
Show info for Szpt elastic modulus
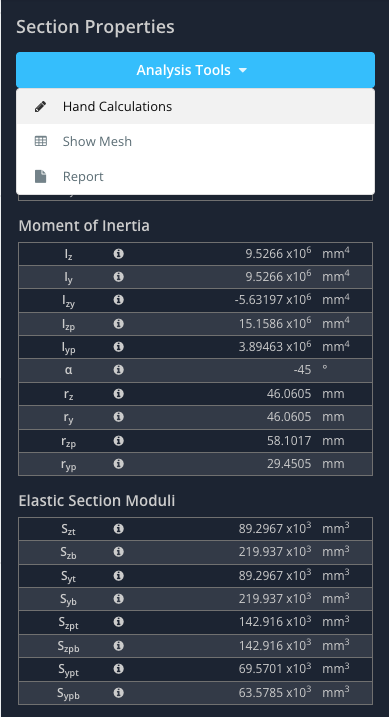(x=118, y=622)
